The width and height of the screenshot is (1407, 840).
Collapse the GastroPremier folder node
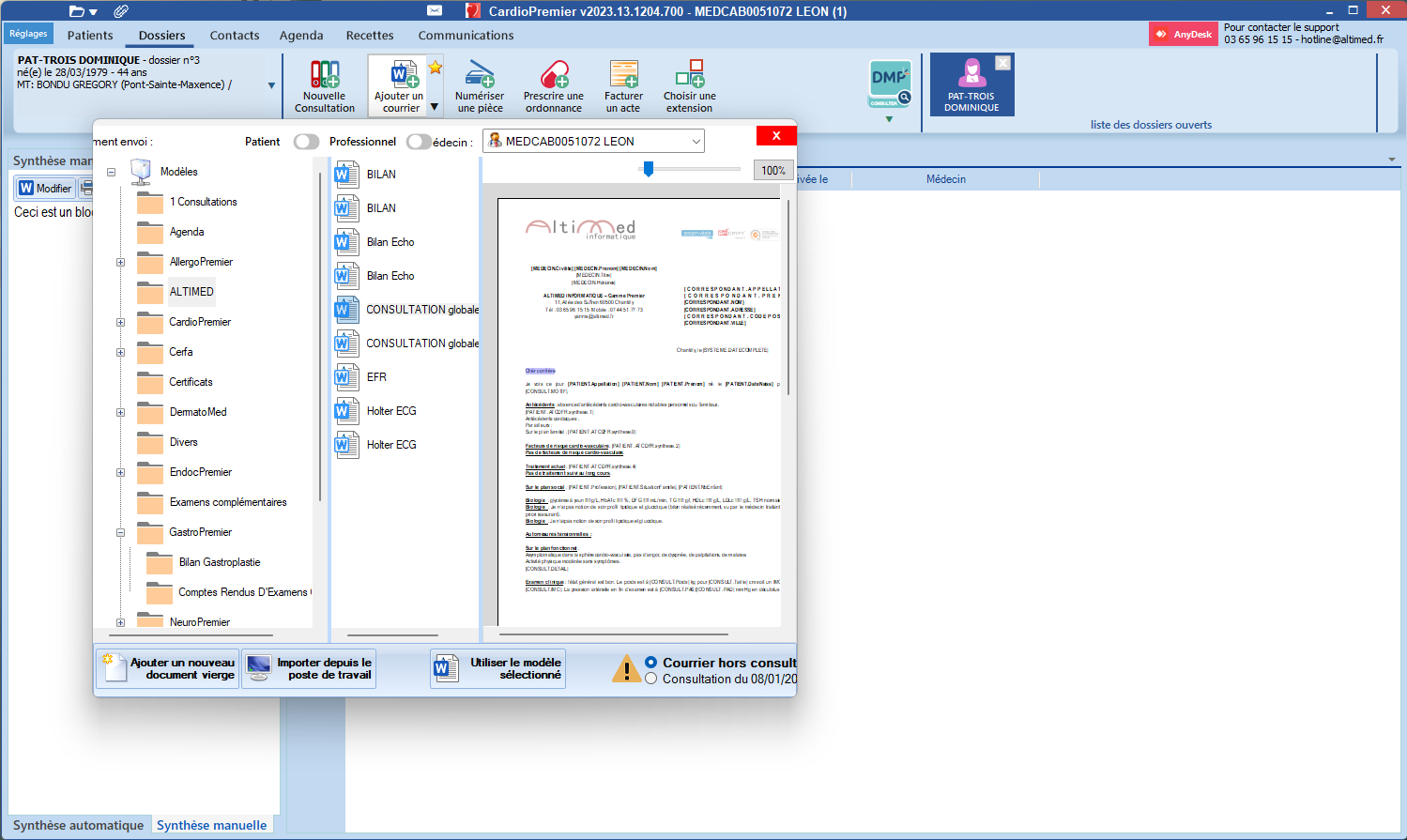click(120, 533)
